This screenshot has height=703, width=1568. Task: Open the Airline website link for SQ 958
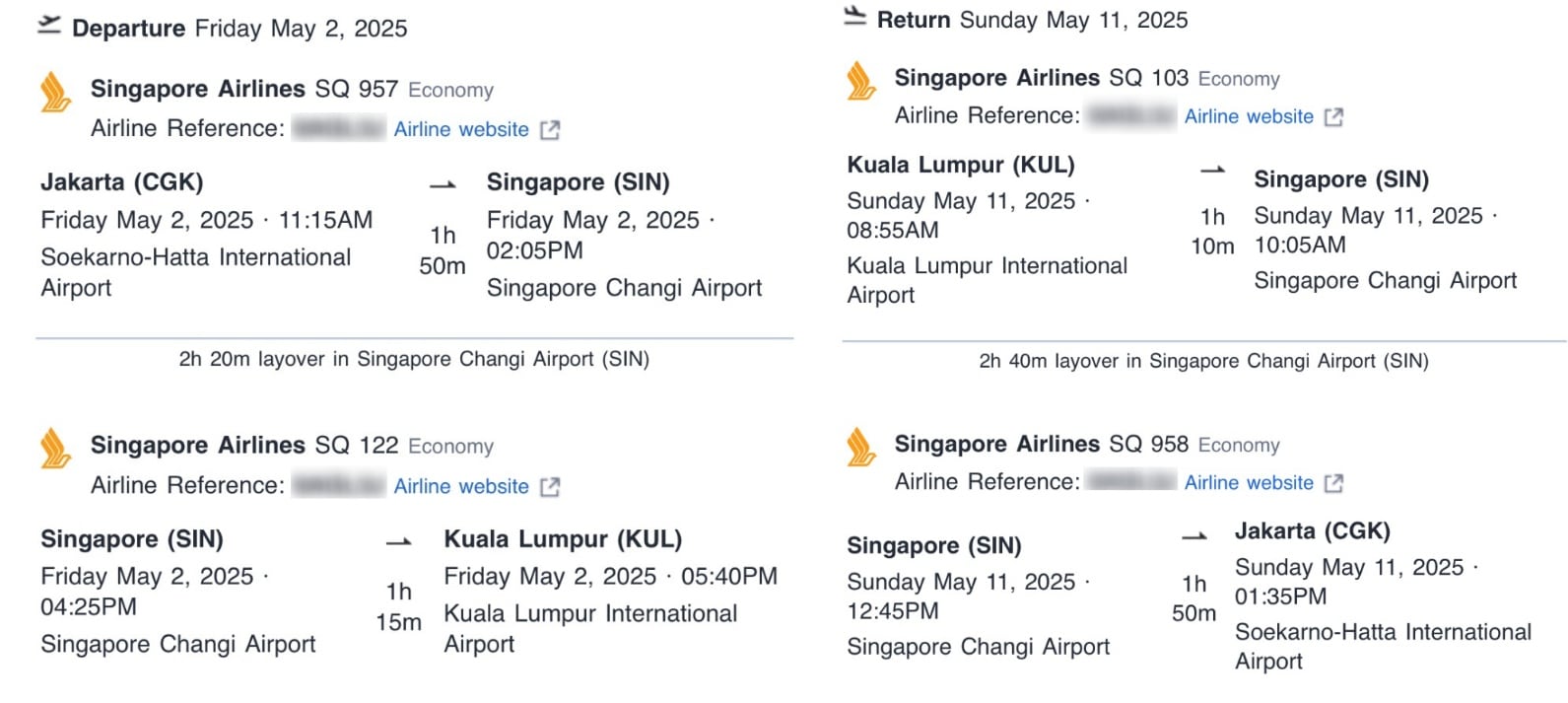click(x=1249, y=483)
